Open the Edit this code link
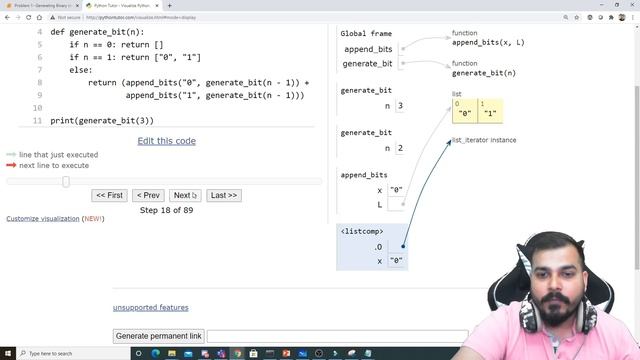 167,141
